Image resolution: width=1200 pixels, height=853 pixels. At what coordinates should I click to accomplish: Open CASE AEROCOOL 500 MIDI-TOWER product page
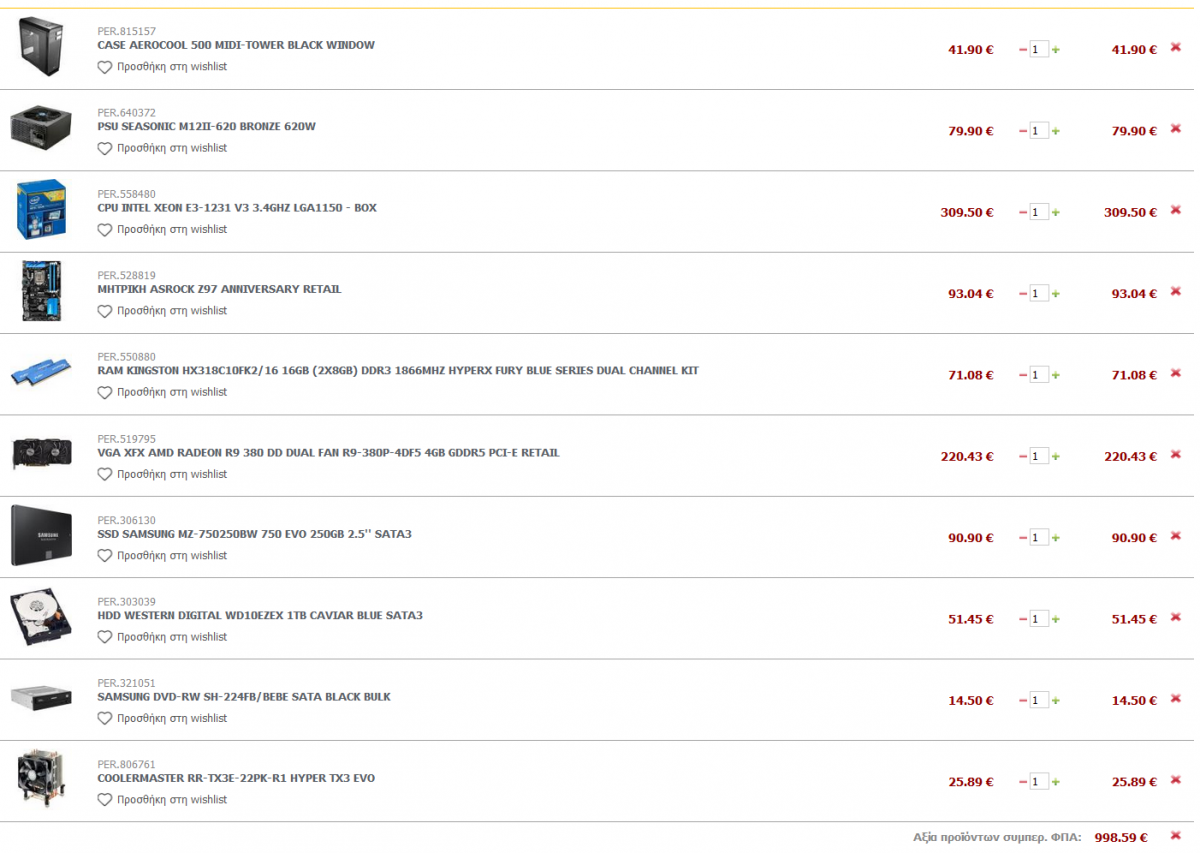(236, 45)
